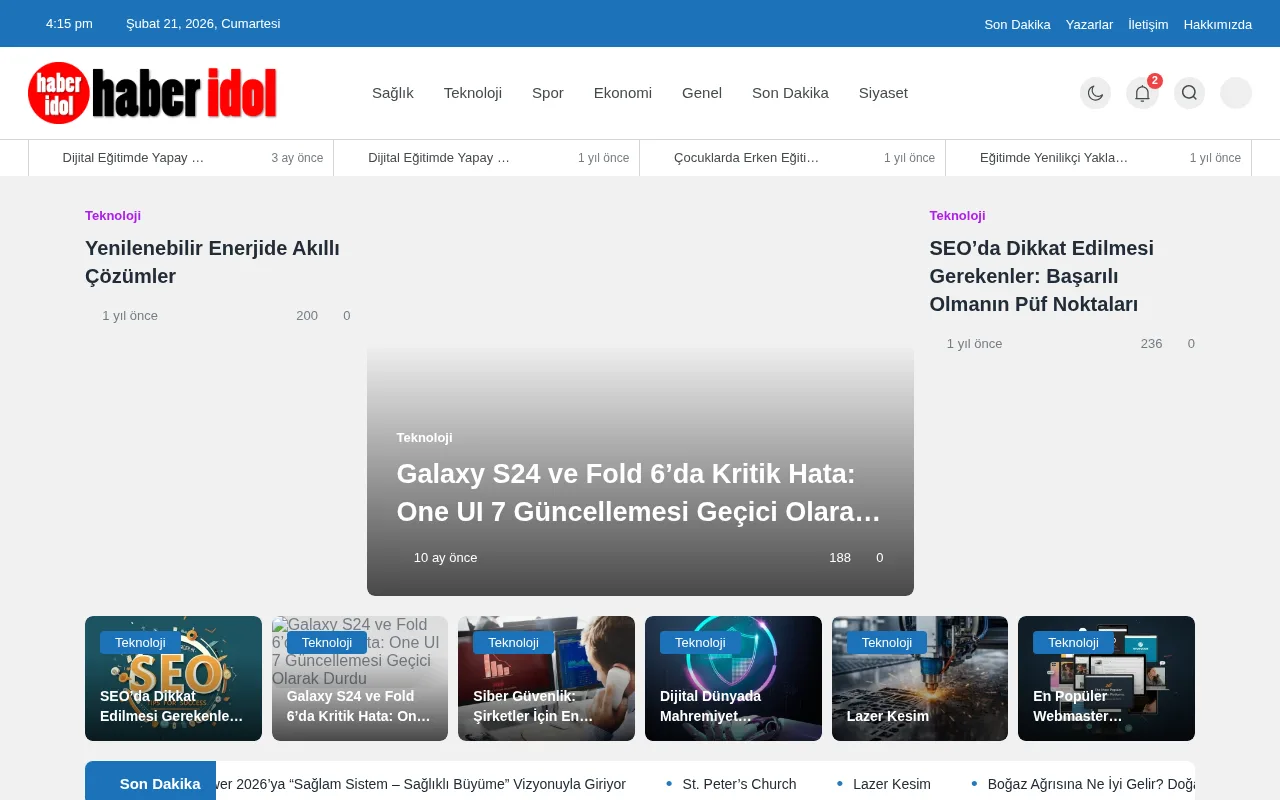Screen dimensions: 1280x800
Task: Open the St. Peter's Church ticker item
Action: [739, 784]
